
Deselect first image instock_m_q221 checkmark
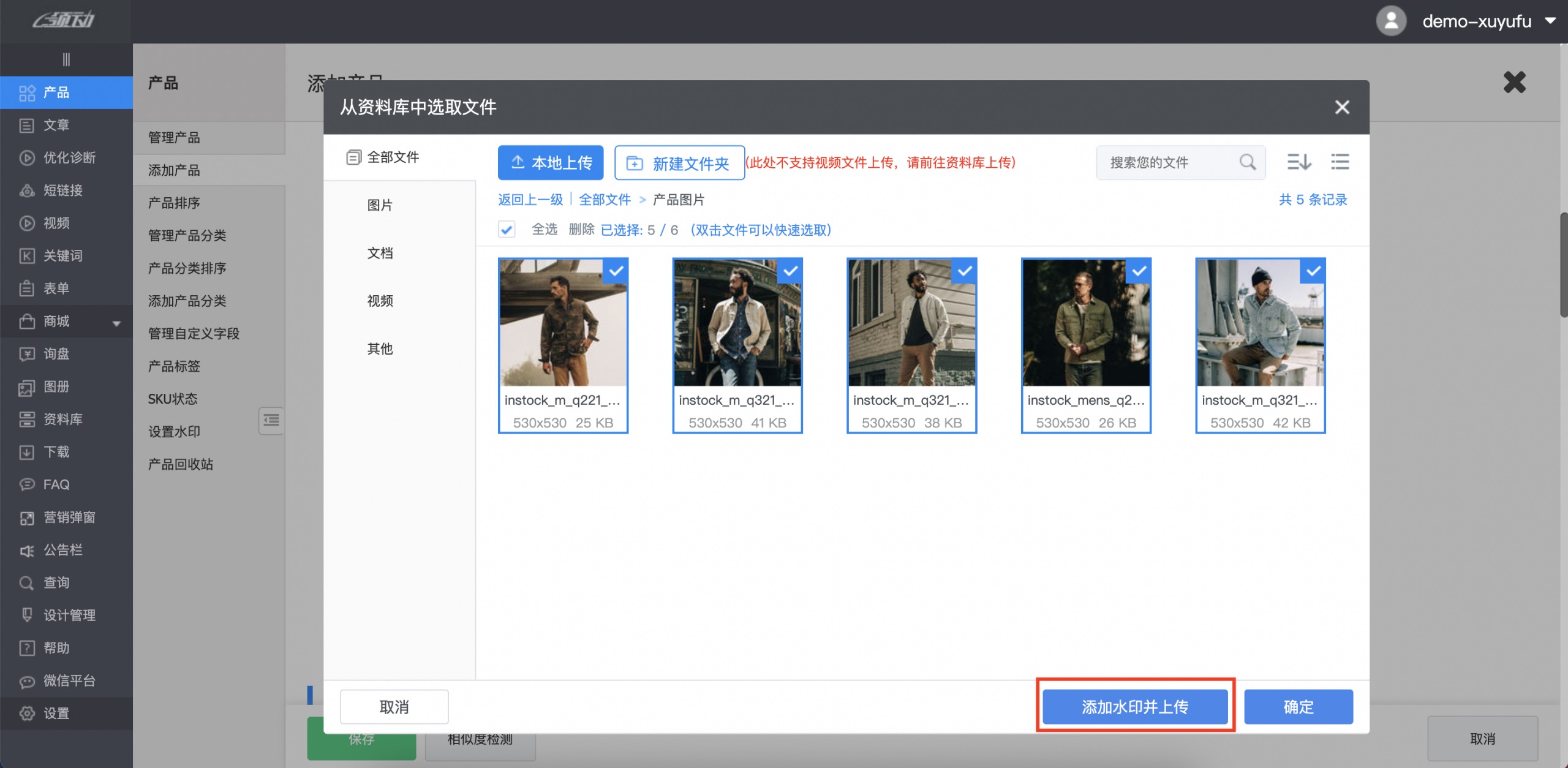[x=616, y=271]
